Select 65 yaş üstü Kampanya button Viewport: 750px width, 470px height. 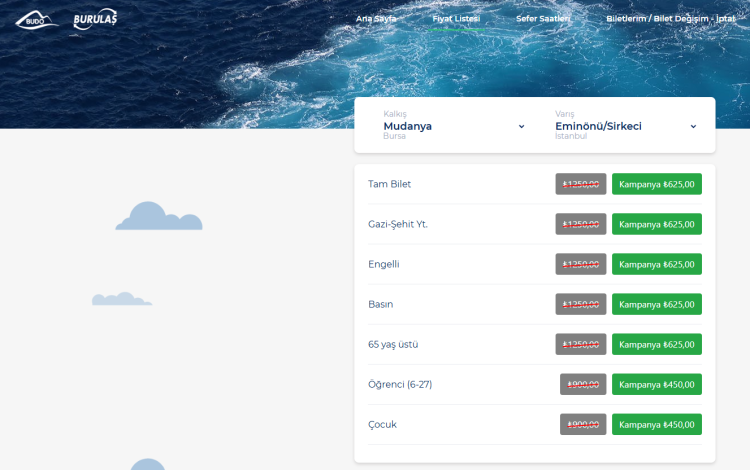656,344
